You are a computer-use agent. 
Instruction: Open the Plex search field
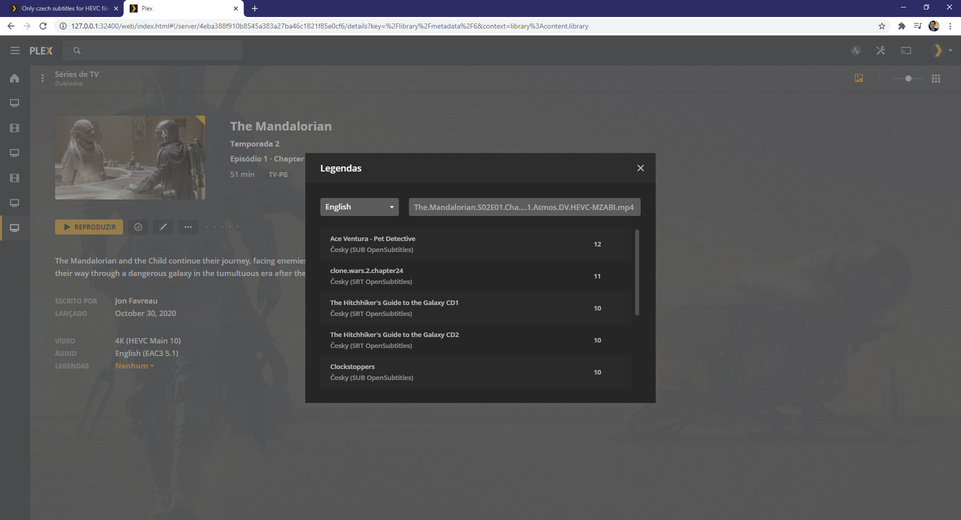(x=153, y=51)
